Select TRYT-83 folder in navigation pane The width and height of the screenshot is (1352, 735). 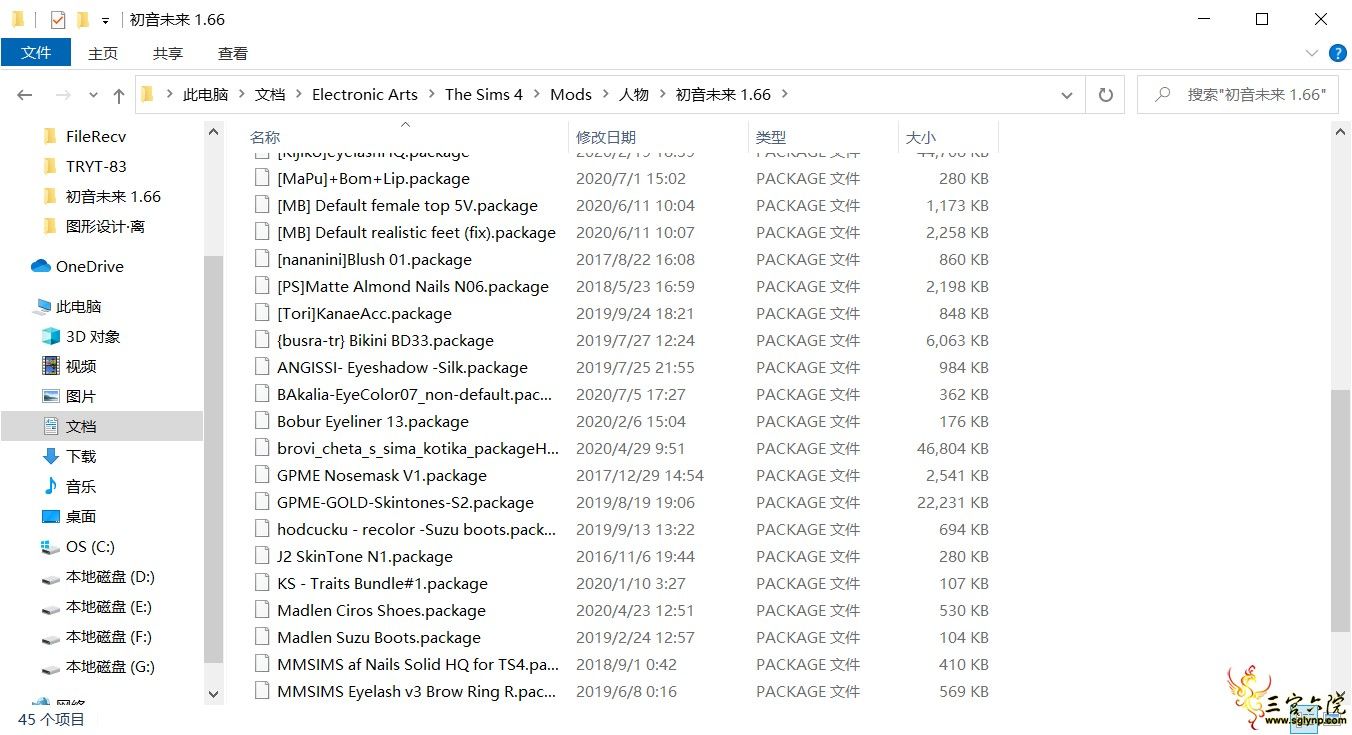pos(95,166)
